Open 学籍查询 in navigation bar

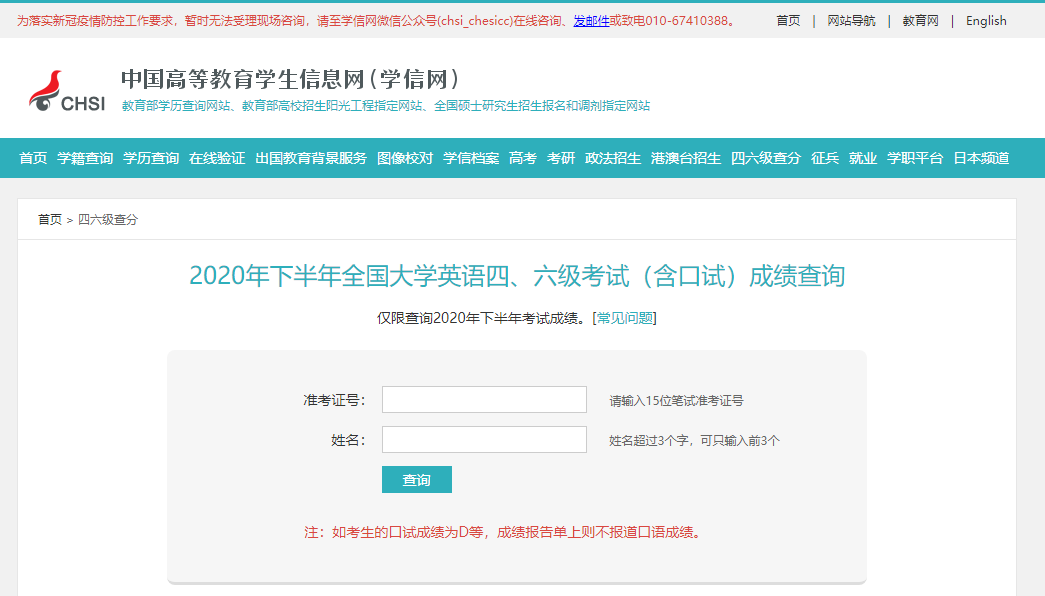pos(85,158)
